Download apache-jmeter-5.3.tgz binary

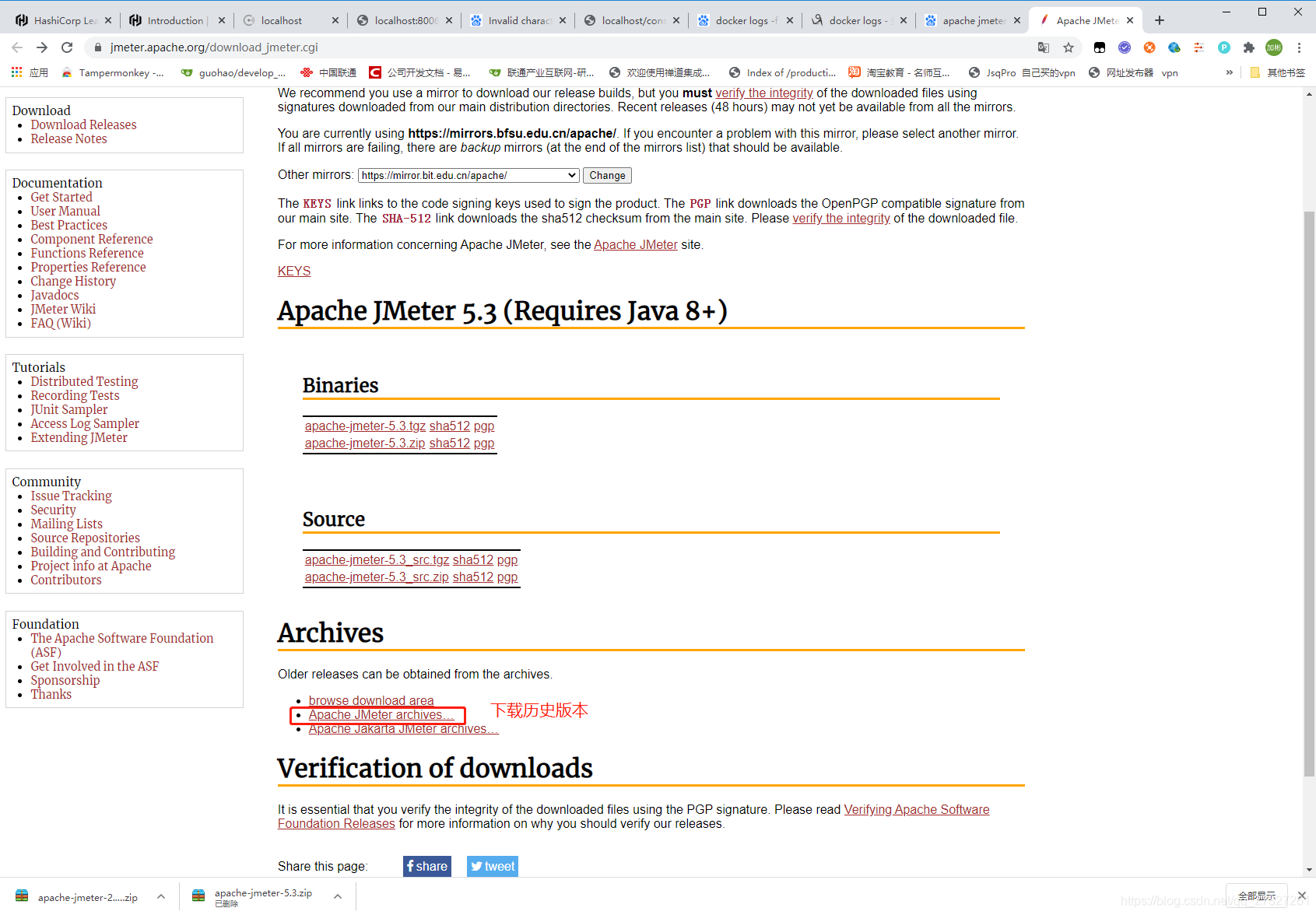tap(365, 426)
